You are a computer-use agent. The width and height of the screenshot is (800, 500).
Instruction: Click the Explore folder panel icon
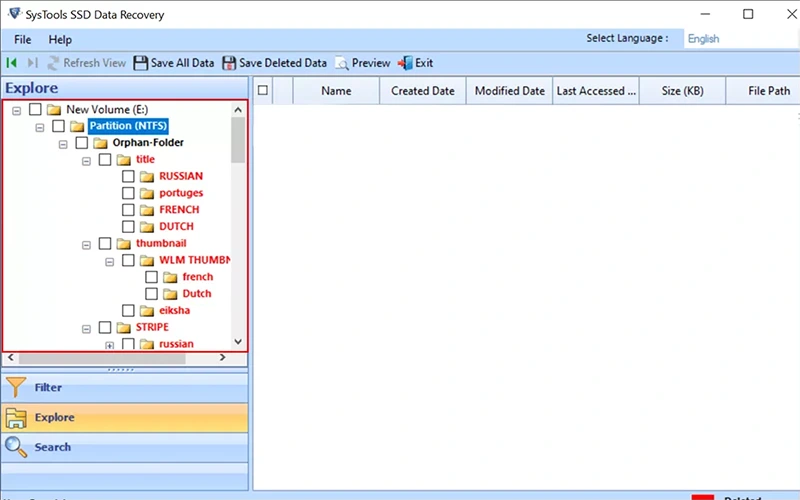point(16,417)
